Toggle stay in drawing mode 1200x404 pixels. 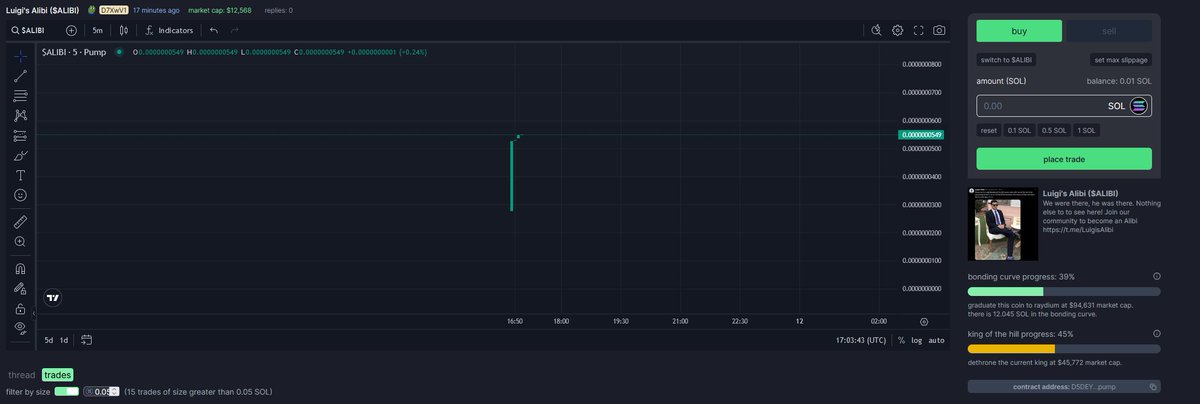(20, 288)
